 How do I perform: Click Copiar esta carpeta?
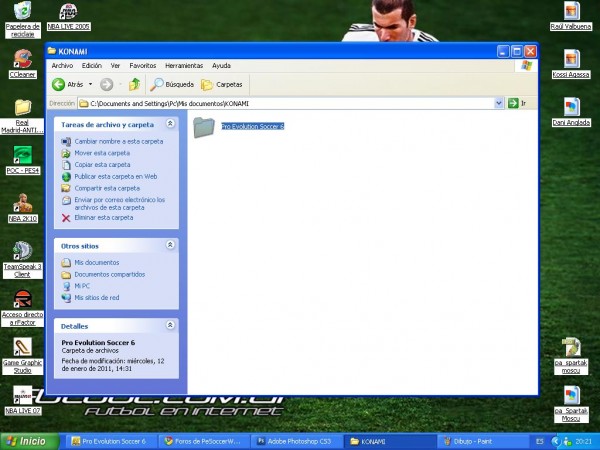tap(102, 165)
